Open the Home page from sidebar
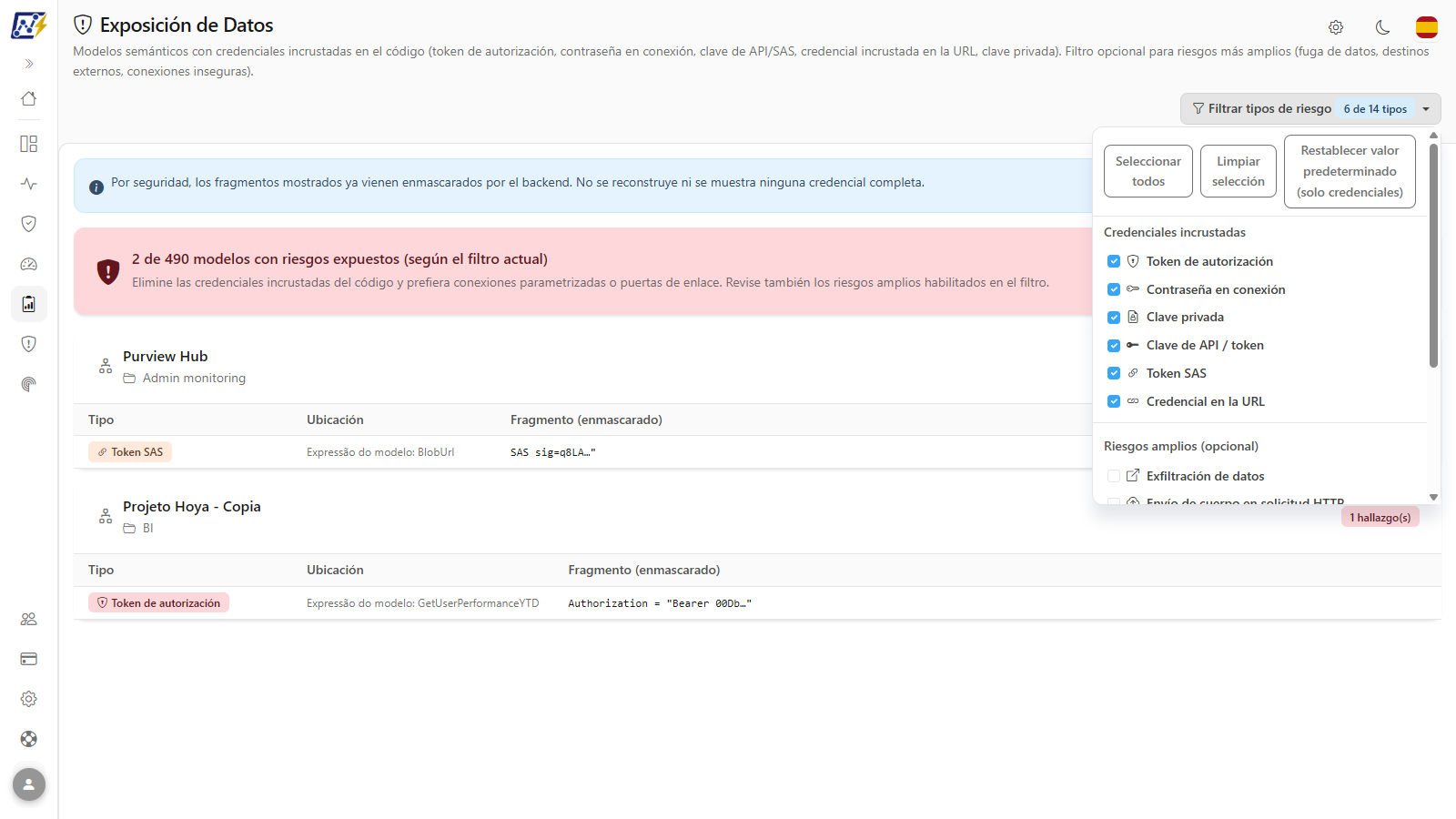1456x819 pixels. pos(29,98)
